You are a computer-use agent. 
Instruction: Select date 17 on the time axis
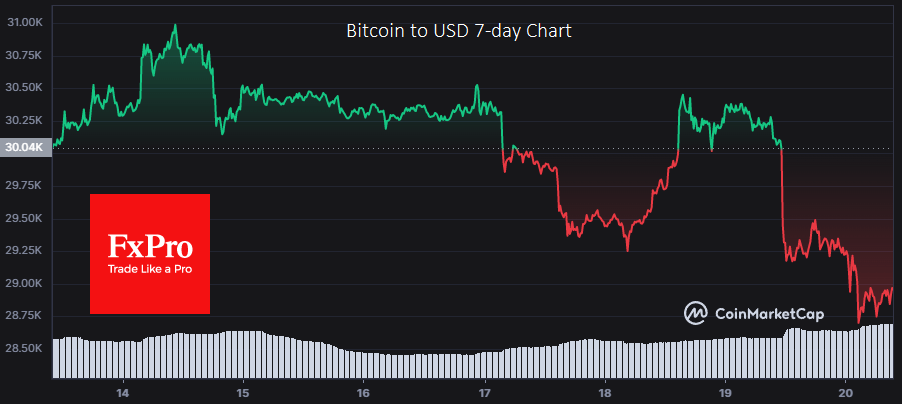click(x=485, y=392)
